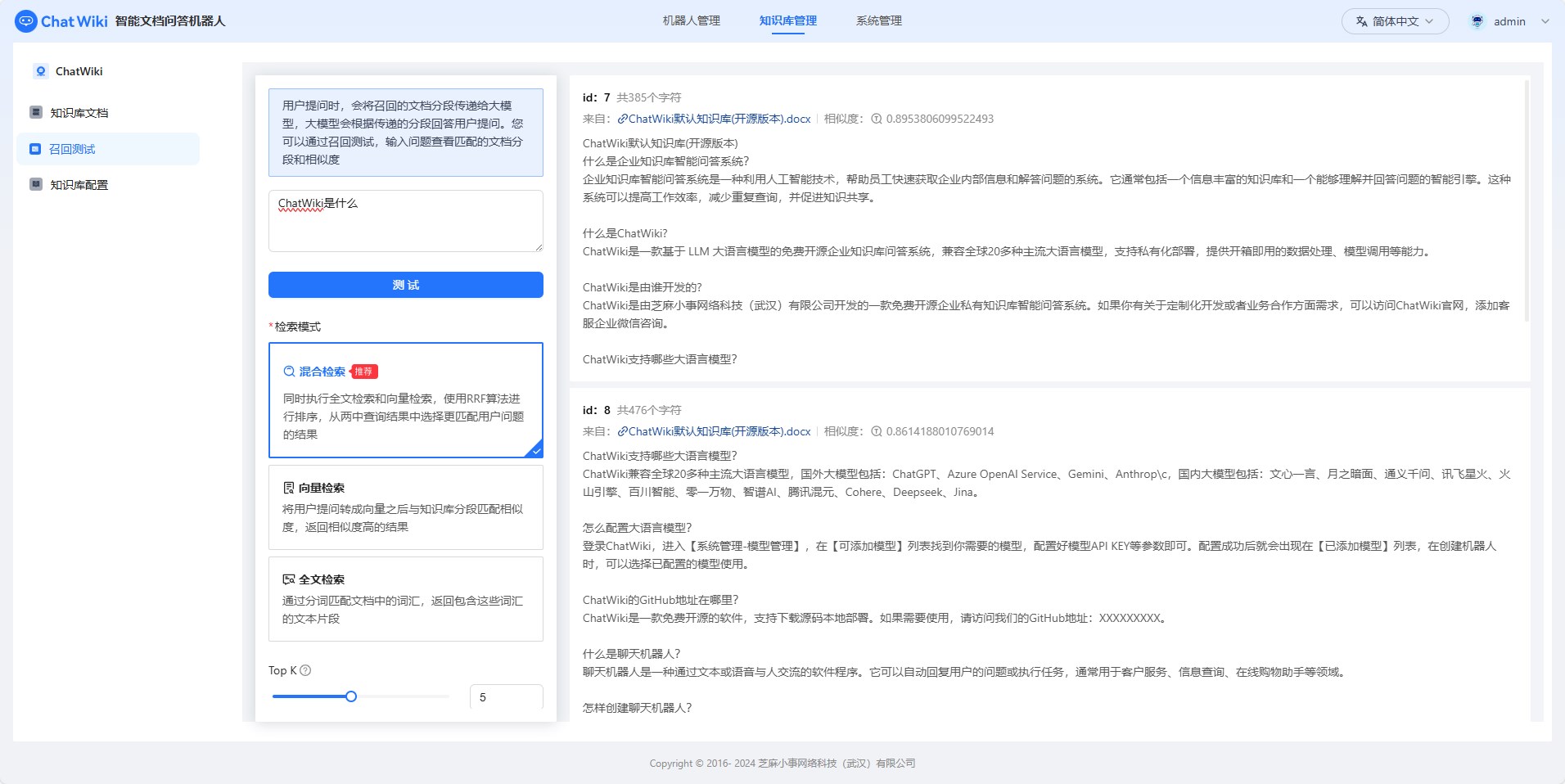Open the 机器人管理 tab
The width and height of the screenshot is (1565, 784).
(x=692, y=21)
